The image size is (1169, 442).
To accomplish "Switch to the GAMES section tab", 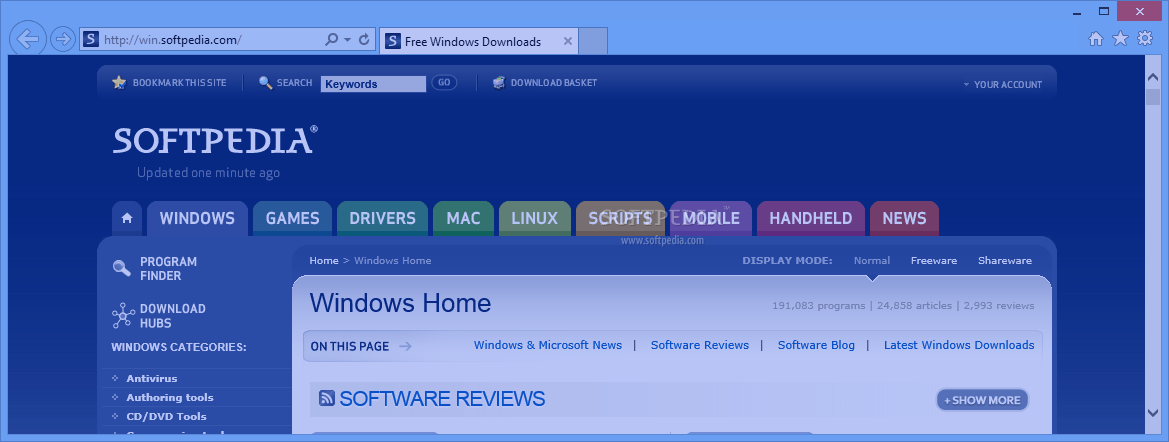I will (292, 218).
